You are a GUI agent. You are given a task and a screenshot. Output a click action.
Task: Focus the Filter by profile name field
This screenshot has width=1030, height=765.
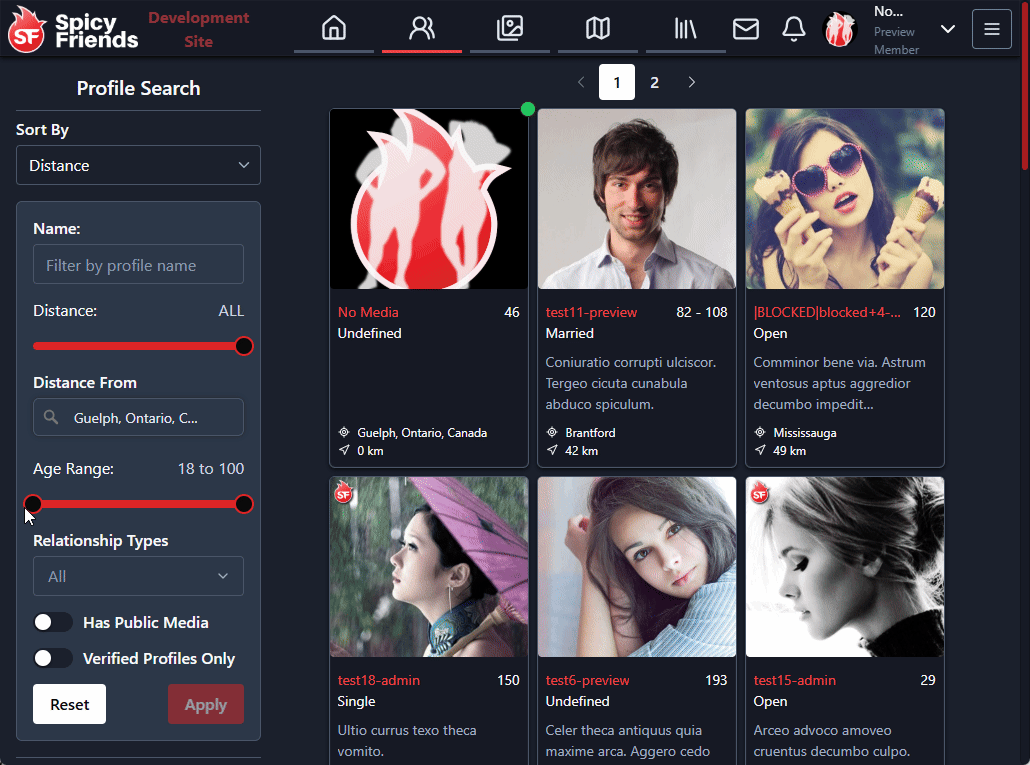[x=138, y=265]
